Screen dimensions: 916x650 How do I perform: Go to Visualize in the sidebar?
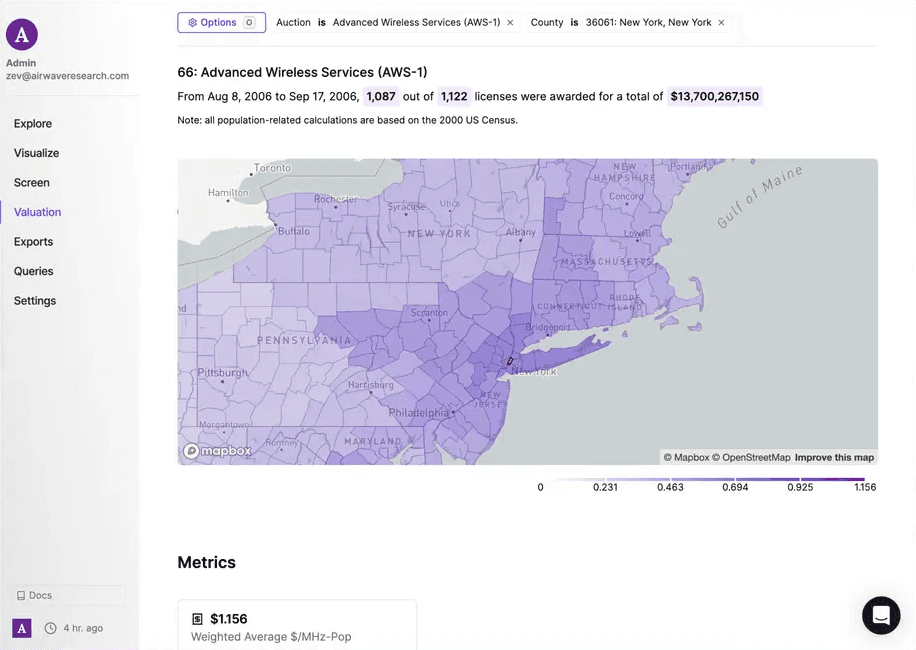point(36,153)
